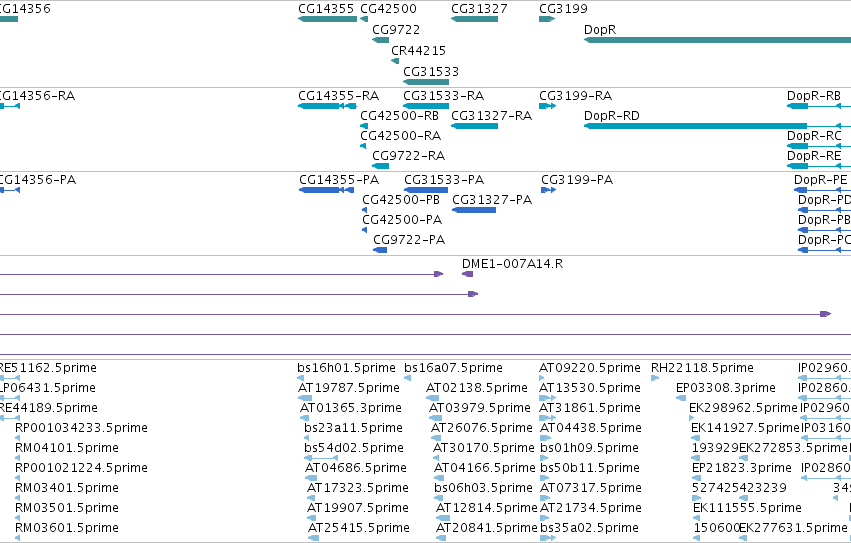Click the CG42500-RB transcript label
Screen dimensions: 851x543
point(399,116)
